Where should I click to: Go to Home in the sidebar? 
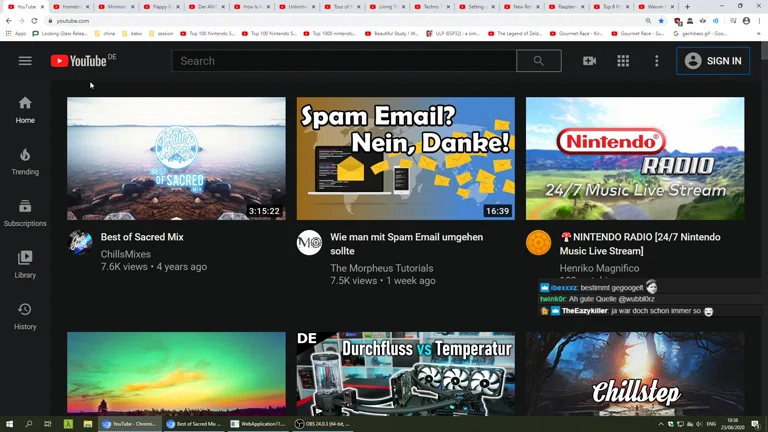click(25, 110)
